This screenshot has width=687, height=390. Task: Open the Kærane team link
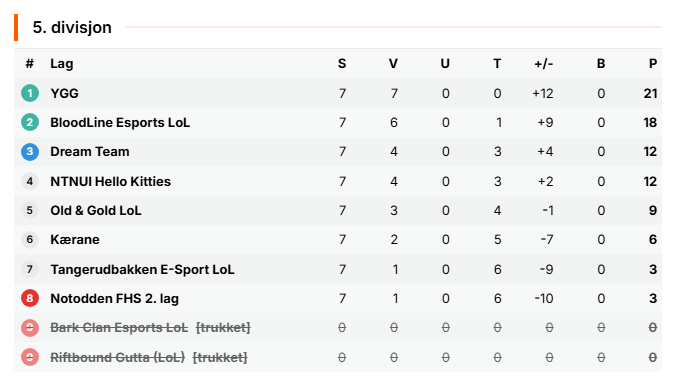75,240
